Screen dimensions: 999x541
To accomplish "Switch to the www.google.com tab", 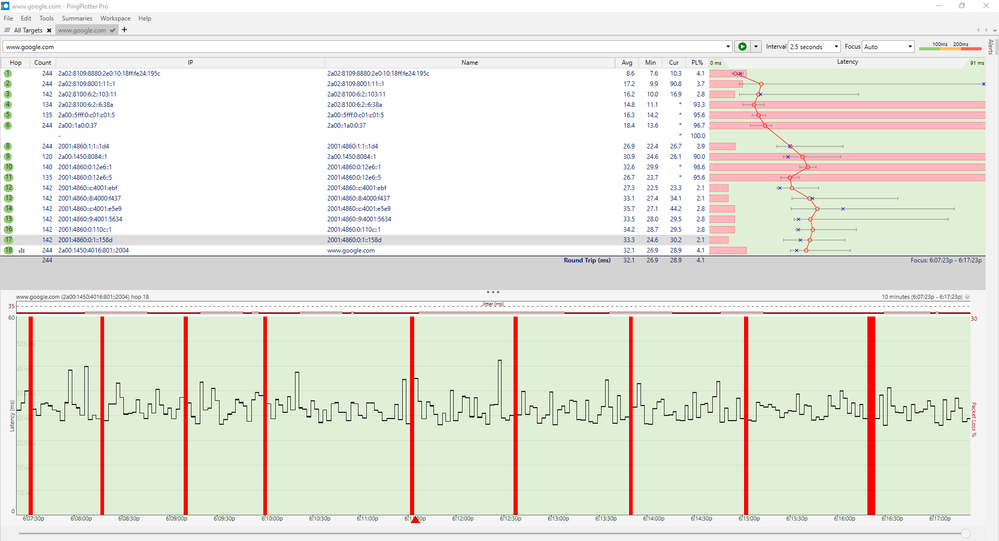I will pyautogui.click(x=82, y=30).
